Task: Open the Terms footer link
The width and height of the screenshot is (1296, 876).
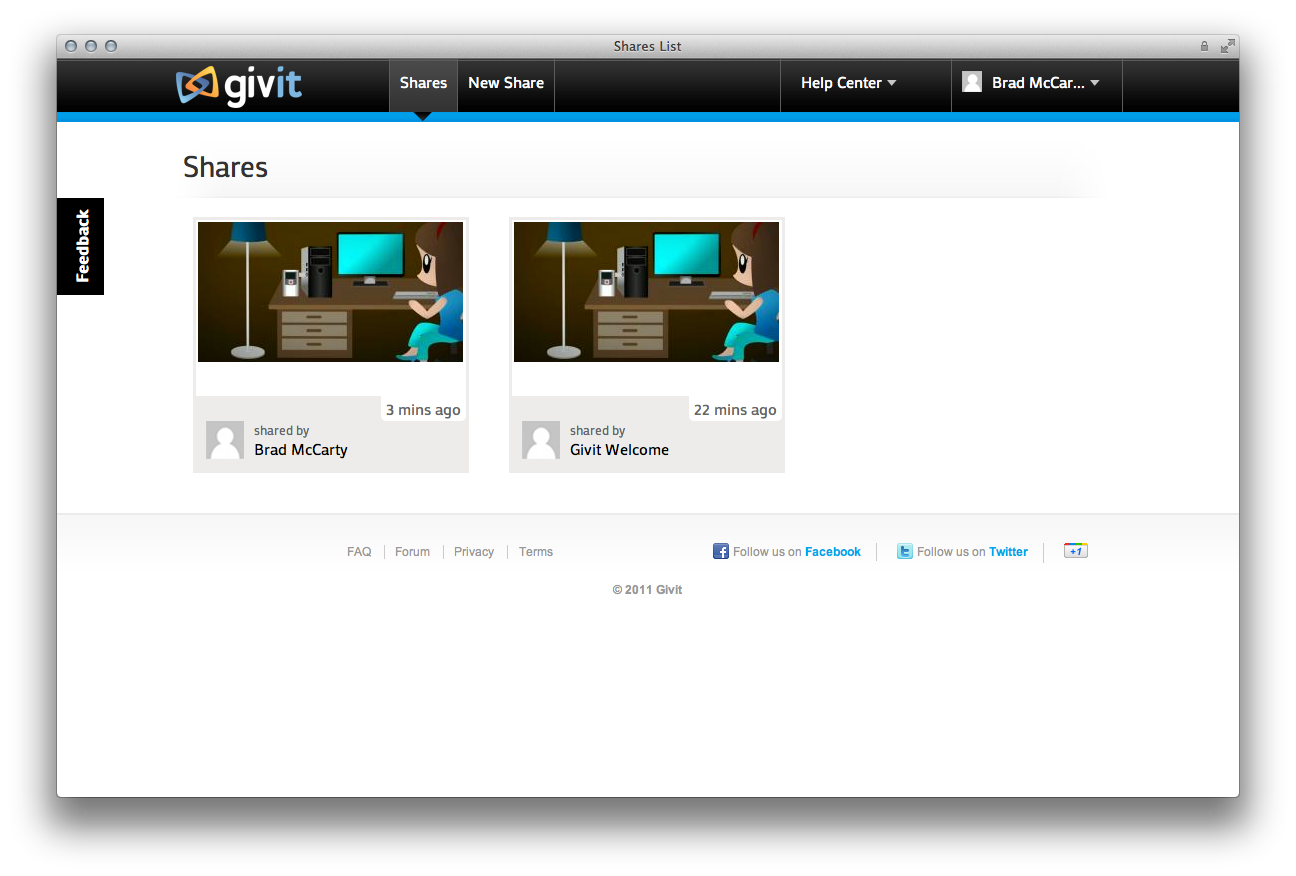Action: pyautogui.click(x=536, y=552)
